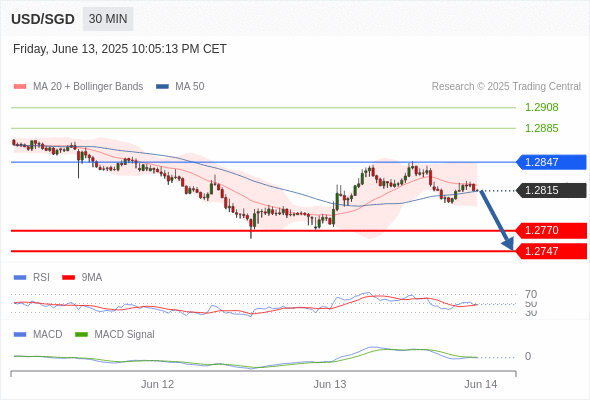
Task: Select the 1.2847 blue pivot price tag
Action: (x=551, y=162)
